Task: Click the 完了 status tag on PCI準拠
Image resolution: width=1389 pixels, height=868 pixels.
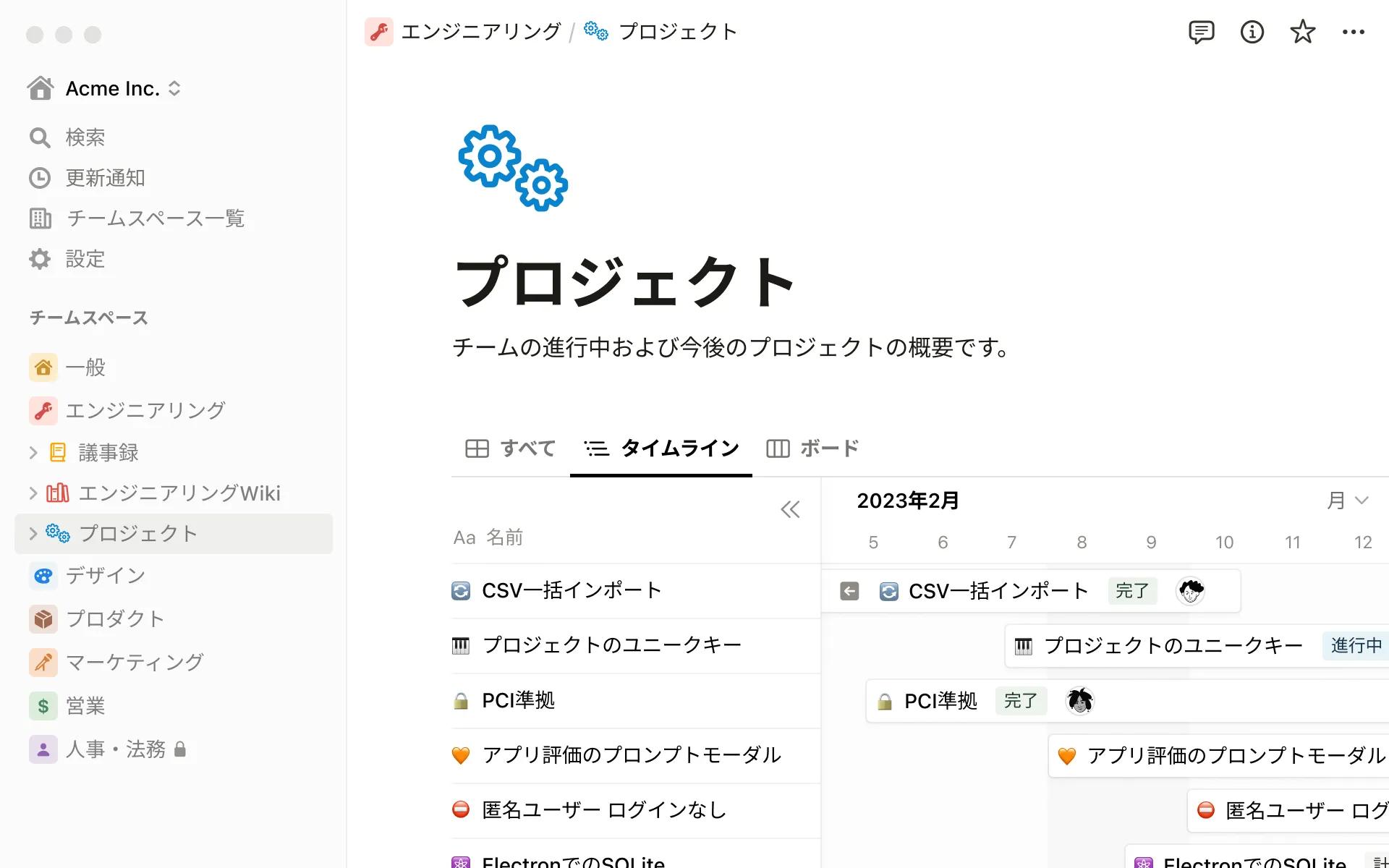Action: [x=1020, y=701]
